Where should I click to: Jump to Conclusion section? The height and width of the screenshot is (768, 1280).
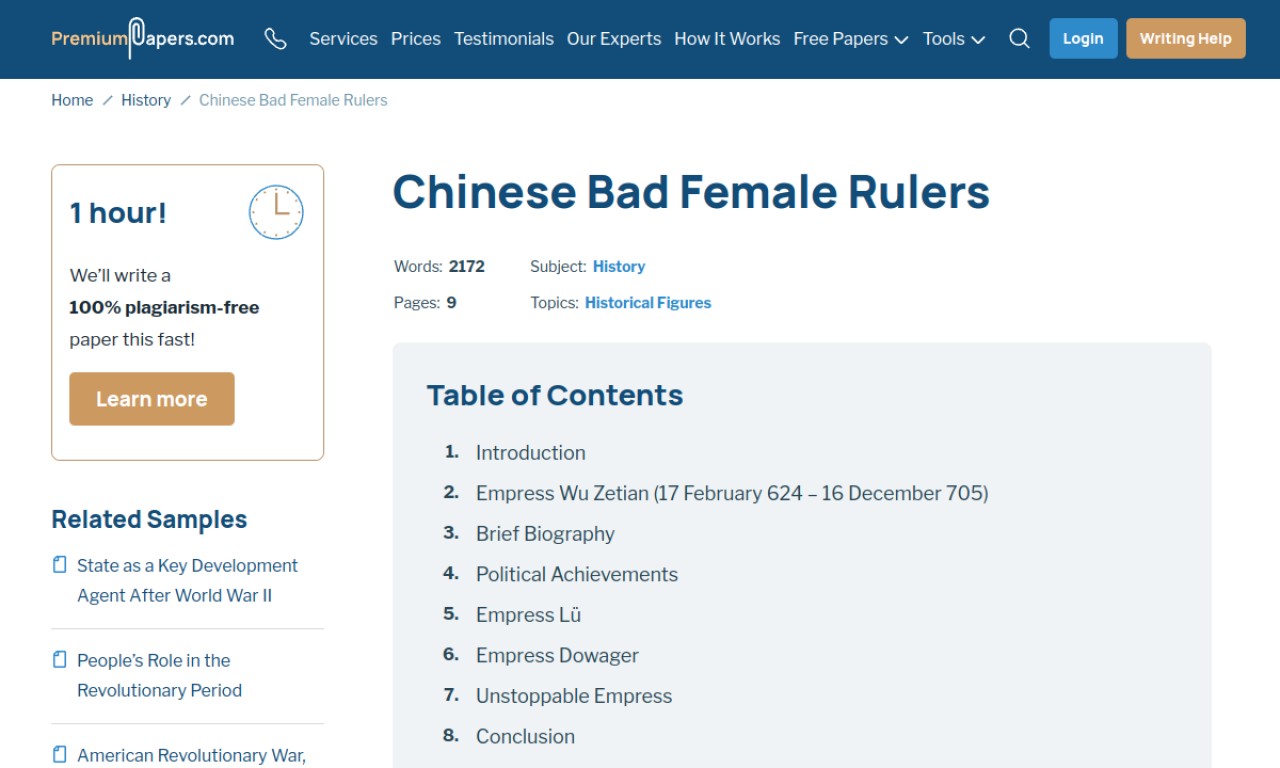(x=525, y=736)
